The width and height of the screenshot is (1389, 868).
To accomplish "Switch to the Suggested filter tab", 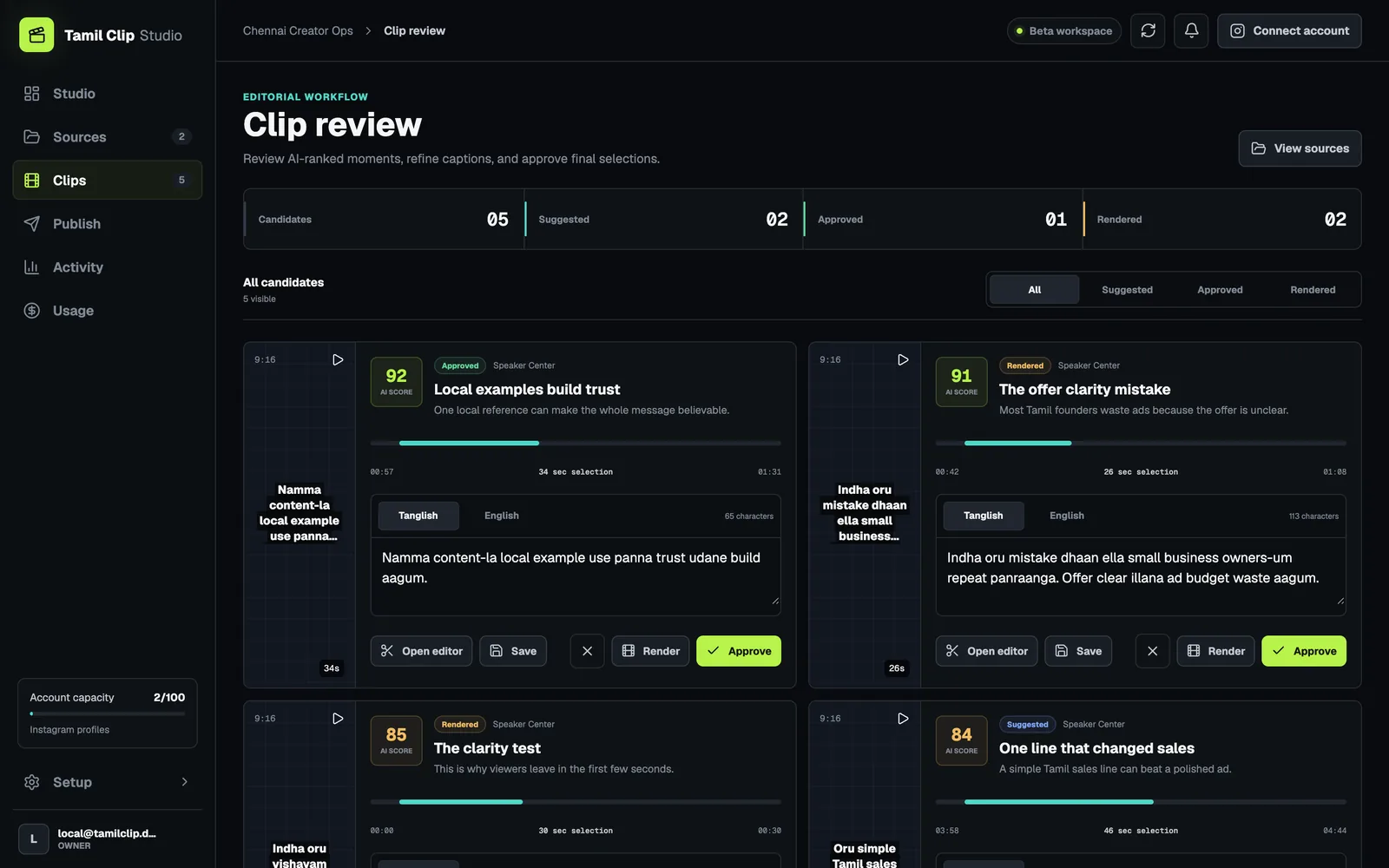I will pos(1127,290).
